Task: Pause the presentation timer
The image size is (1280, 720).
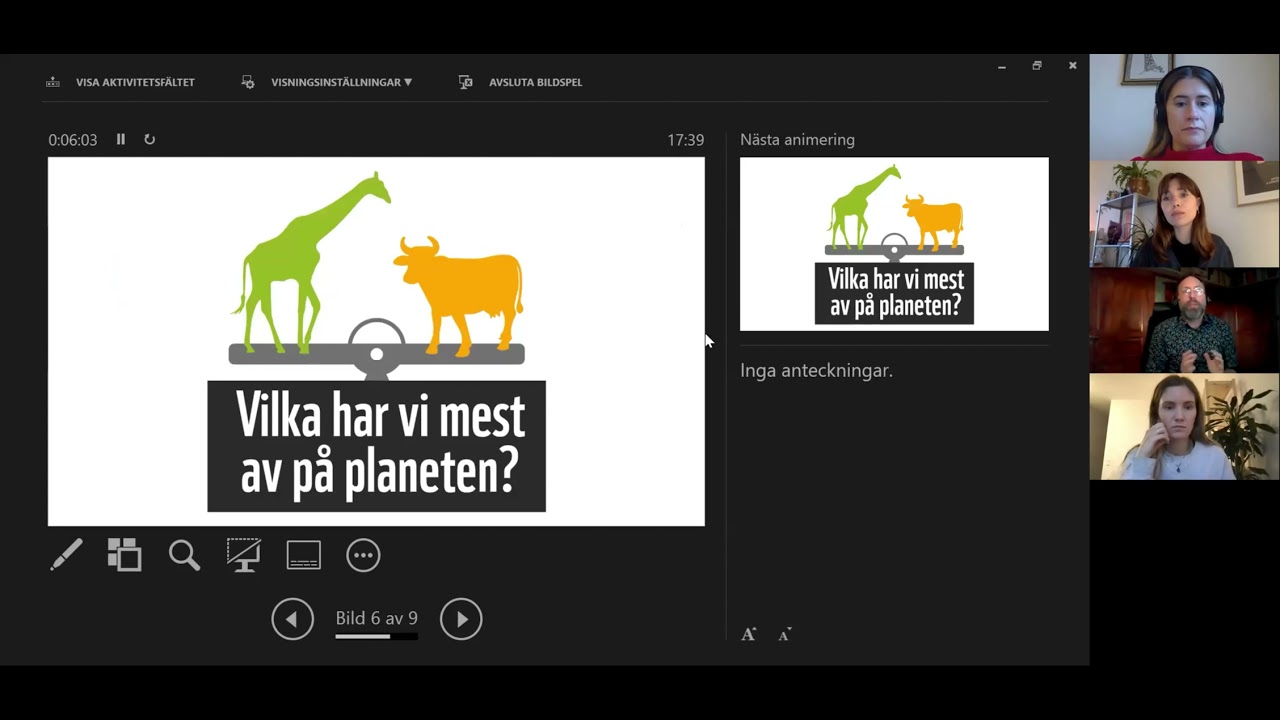Action: (x=121, y=139)
